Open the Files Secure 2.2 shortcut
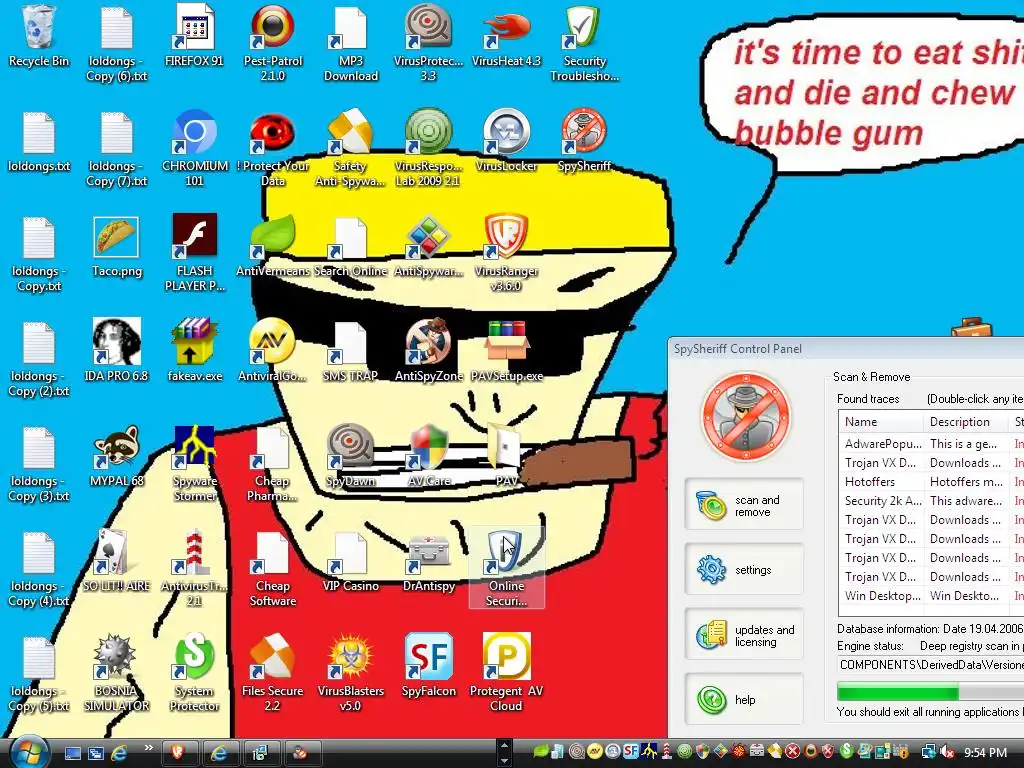 click(x=272, y=673)
